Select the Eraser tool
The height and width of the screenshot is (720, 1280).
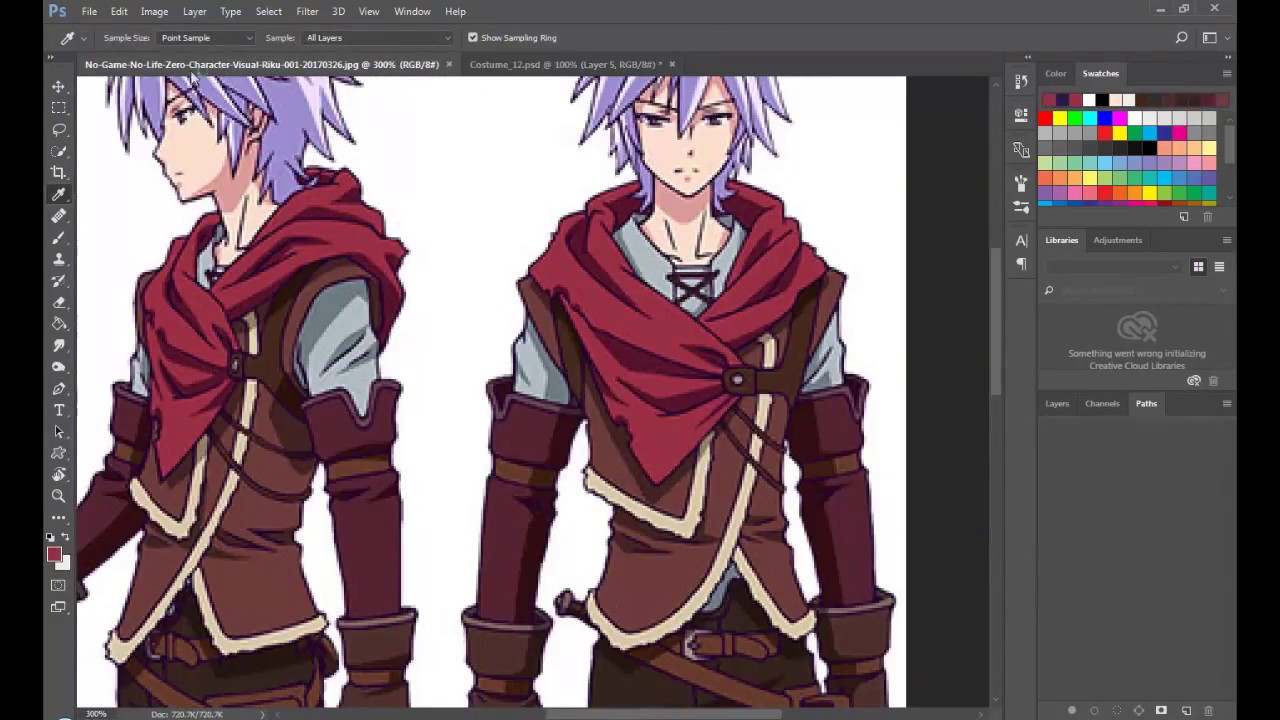click(x=59, y=302)
